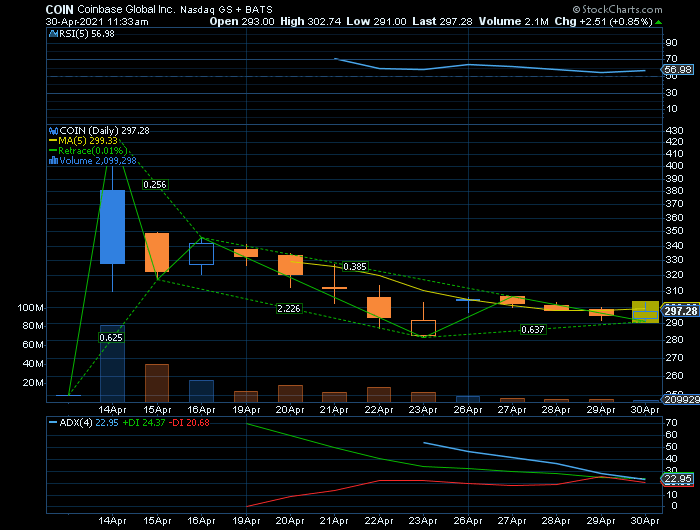This screenshot has height=530, width=700.
Task: Click the 16Apr volume bar
Action: pos(201,391)
